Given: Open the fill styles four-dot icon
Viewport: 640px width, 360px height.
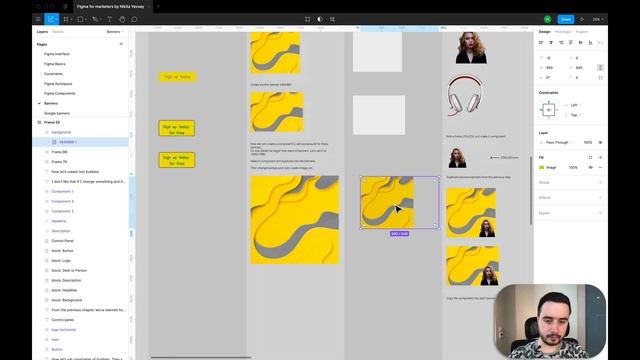Looking at the screenshot, I should [x=590, y=158].
